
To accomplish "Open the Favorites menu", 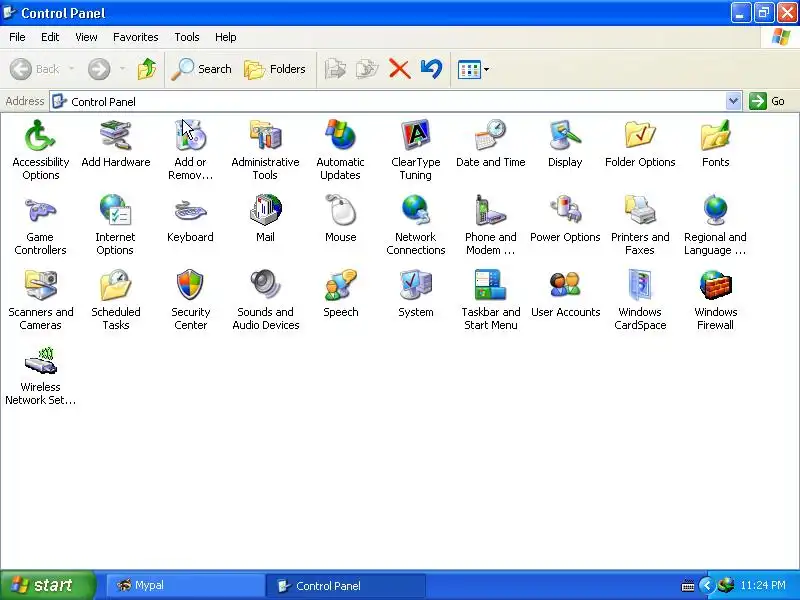I will point(136,37).
